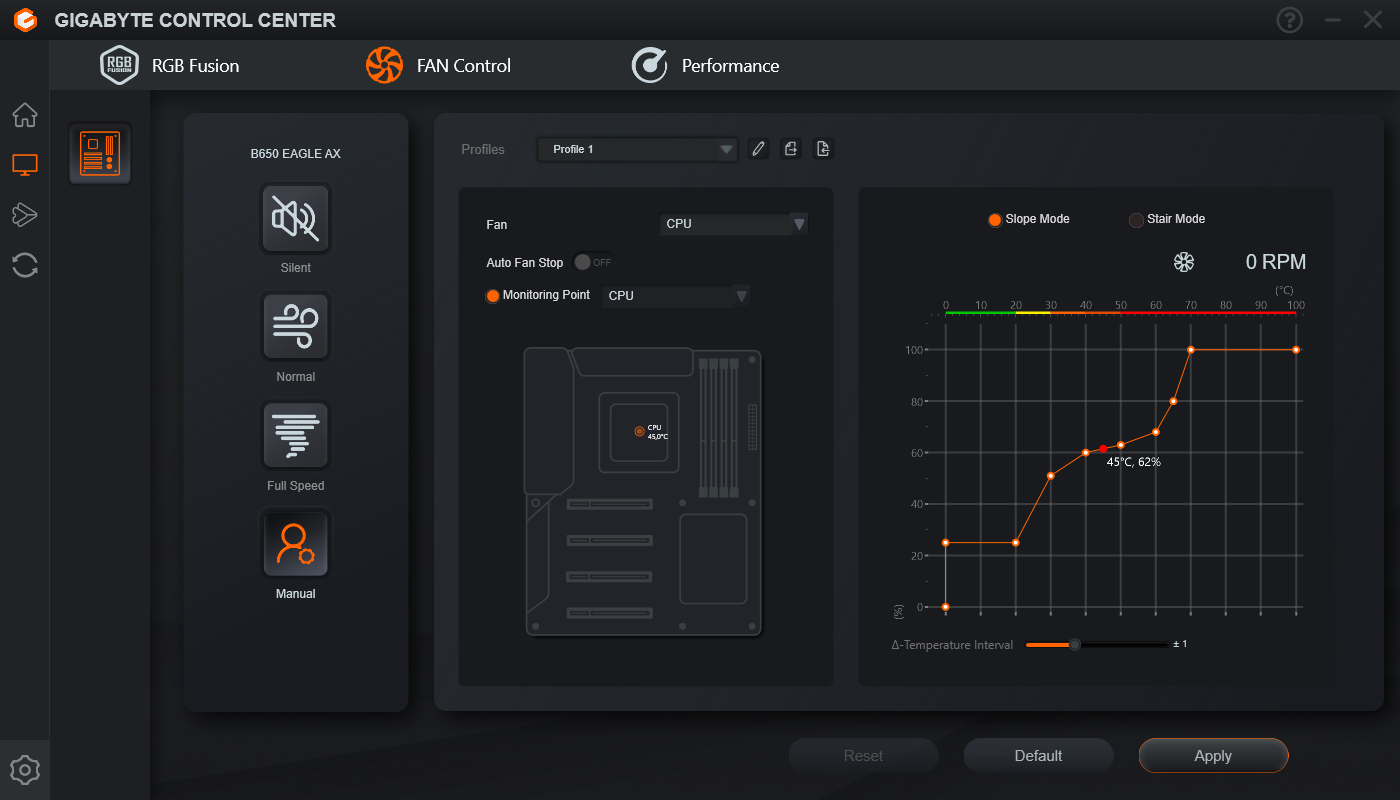Screen dimensions: 1400x800
Task: Click the curve point at 60°C, 68%
Action: (1156, 432)
